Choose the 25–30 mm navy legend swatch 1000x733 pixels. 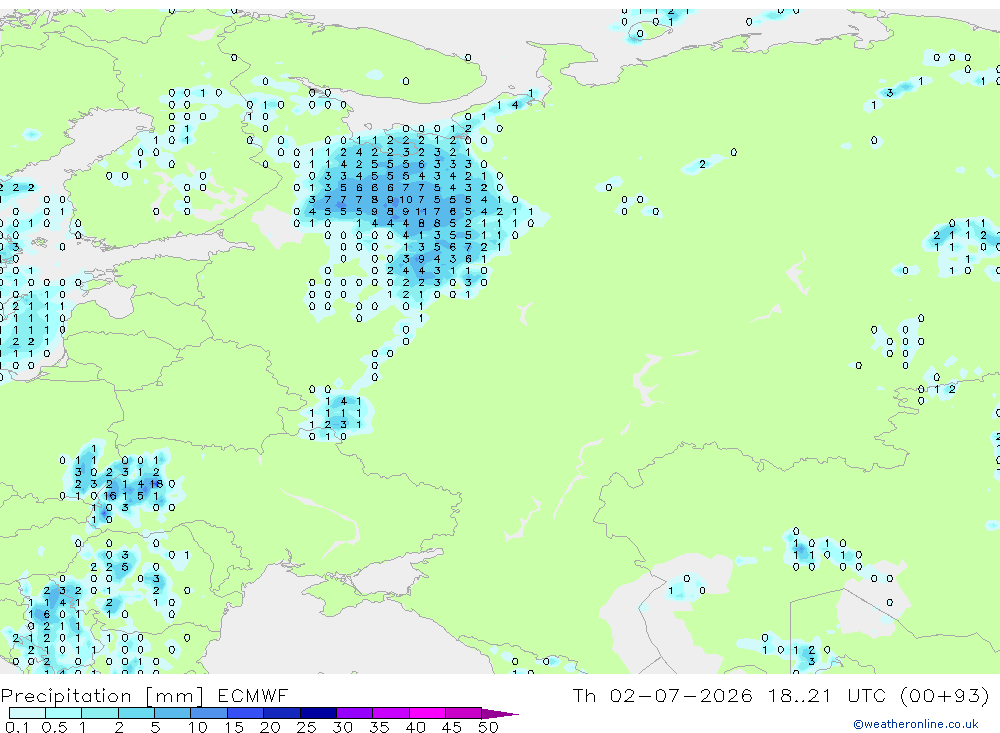point(318,713)
